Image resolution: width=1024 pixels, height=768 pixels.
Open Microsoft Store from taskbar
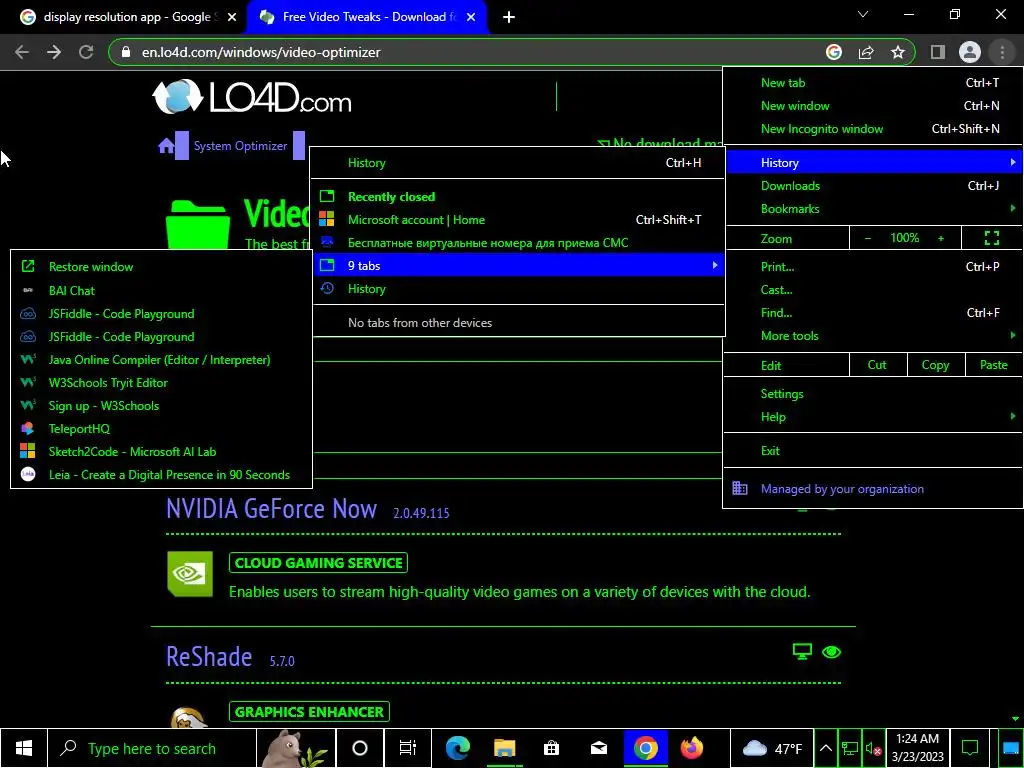coord(551,748)
